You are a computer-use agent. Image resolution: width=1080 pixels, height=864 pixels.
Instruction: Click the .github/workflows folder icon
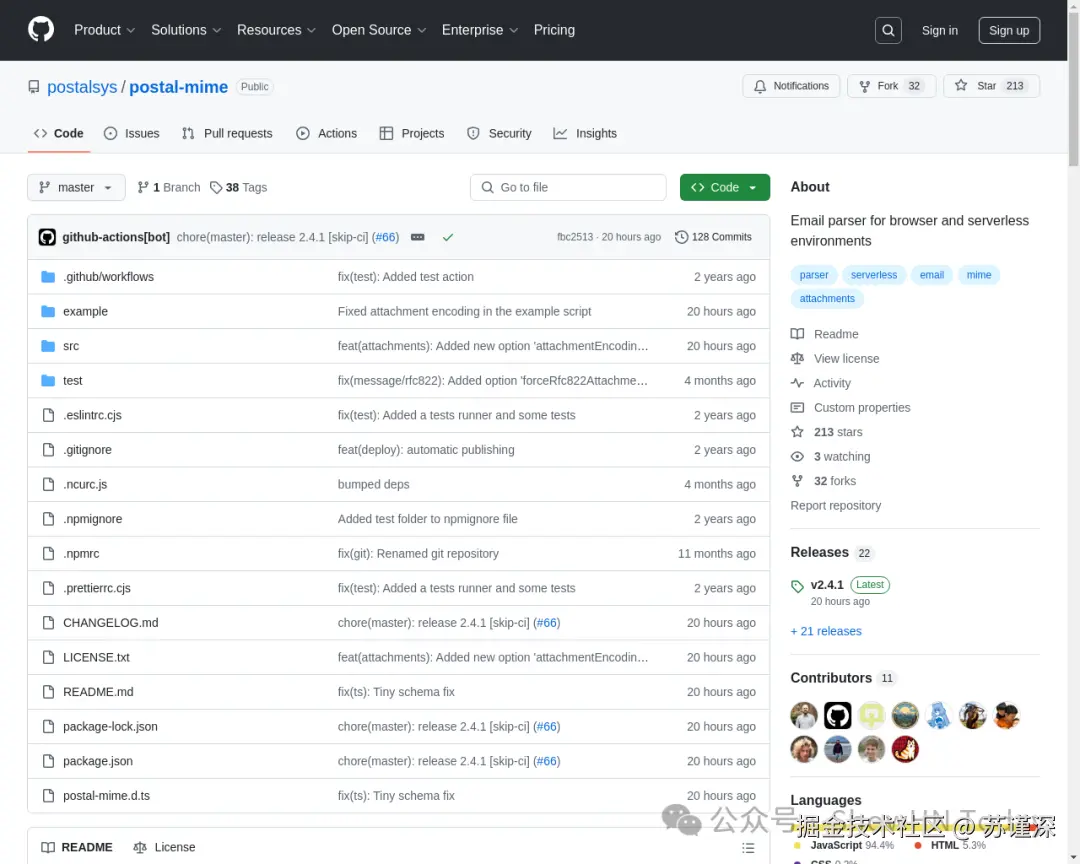(x=48, y=277)
